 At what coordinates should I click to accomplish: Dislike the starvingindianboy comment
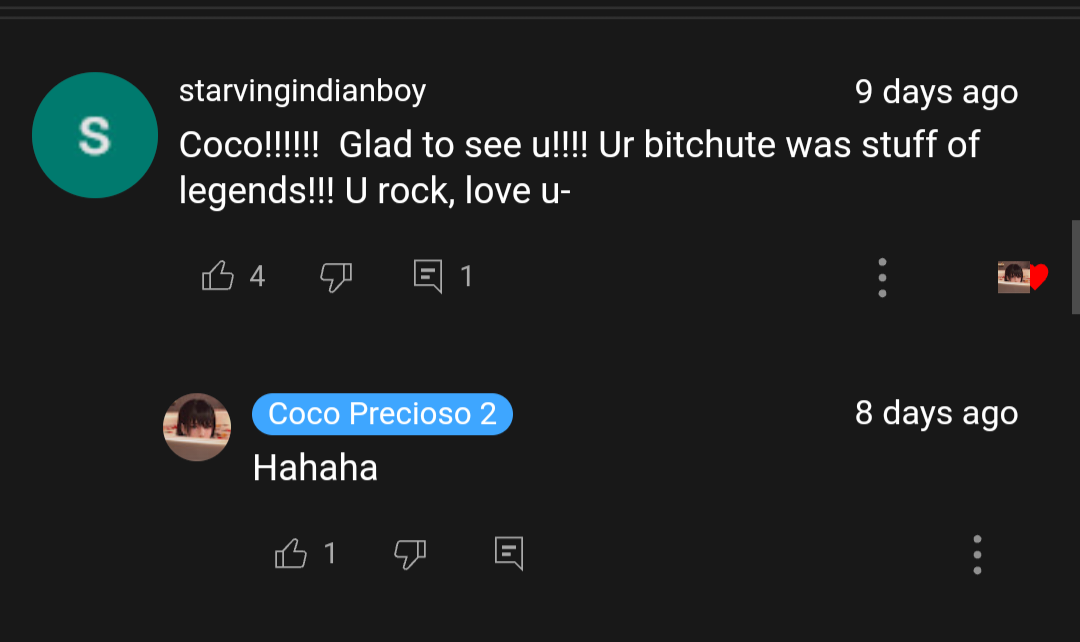pyautogui.click(x=336, y=276)
